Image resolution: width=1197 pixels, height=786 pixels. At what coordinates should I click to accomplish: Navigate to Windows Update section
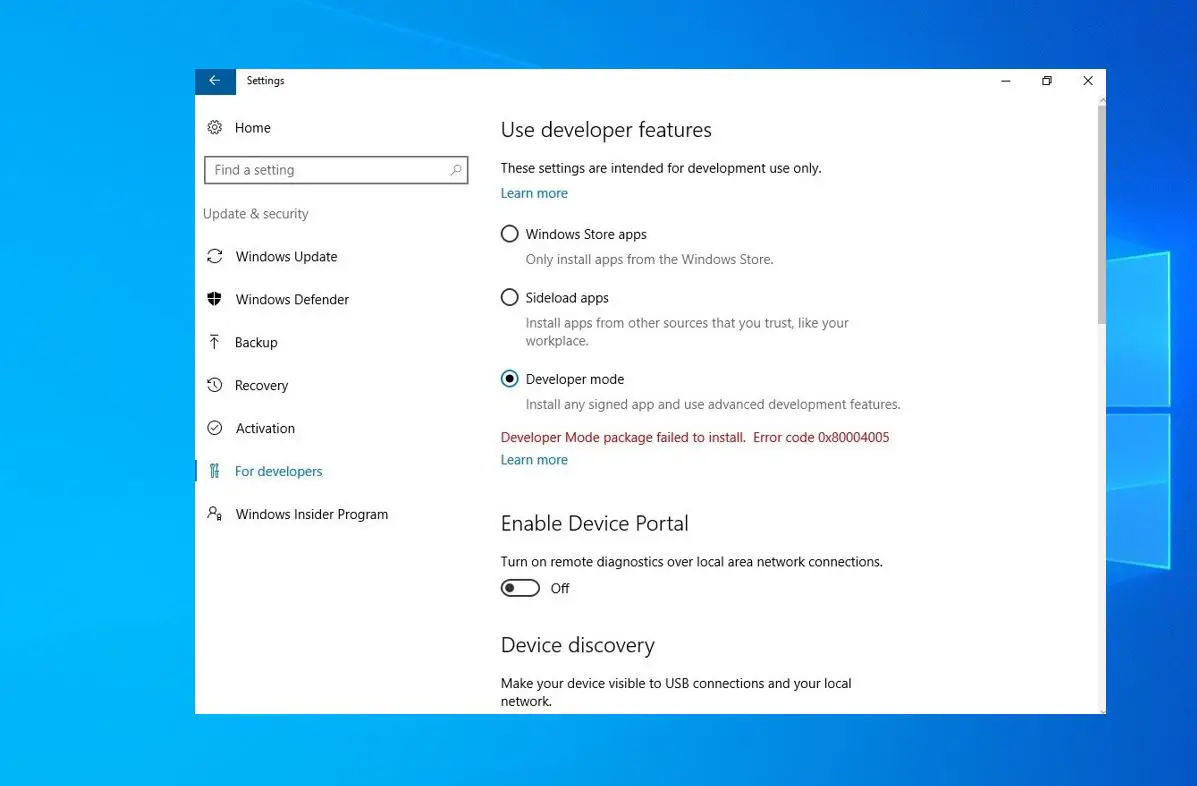coord(286,256)
